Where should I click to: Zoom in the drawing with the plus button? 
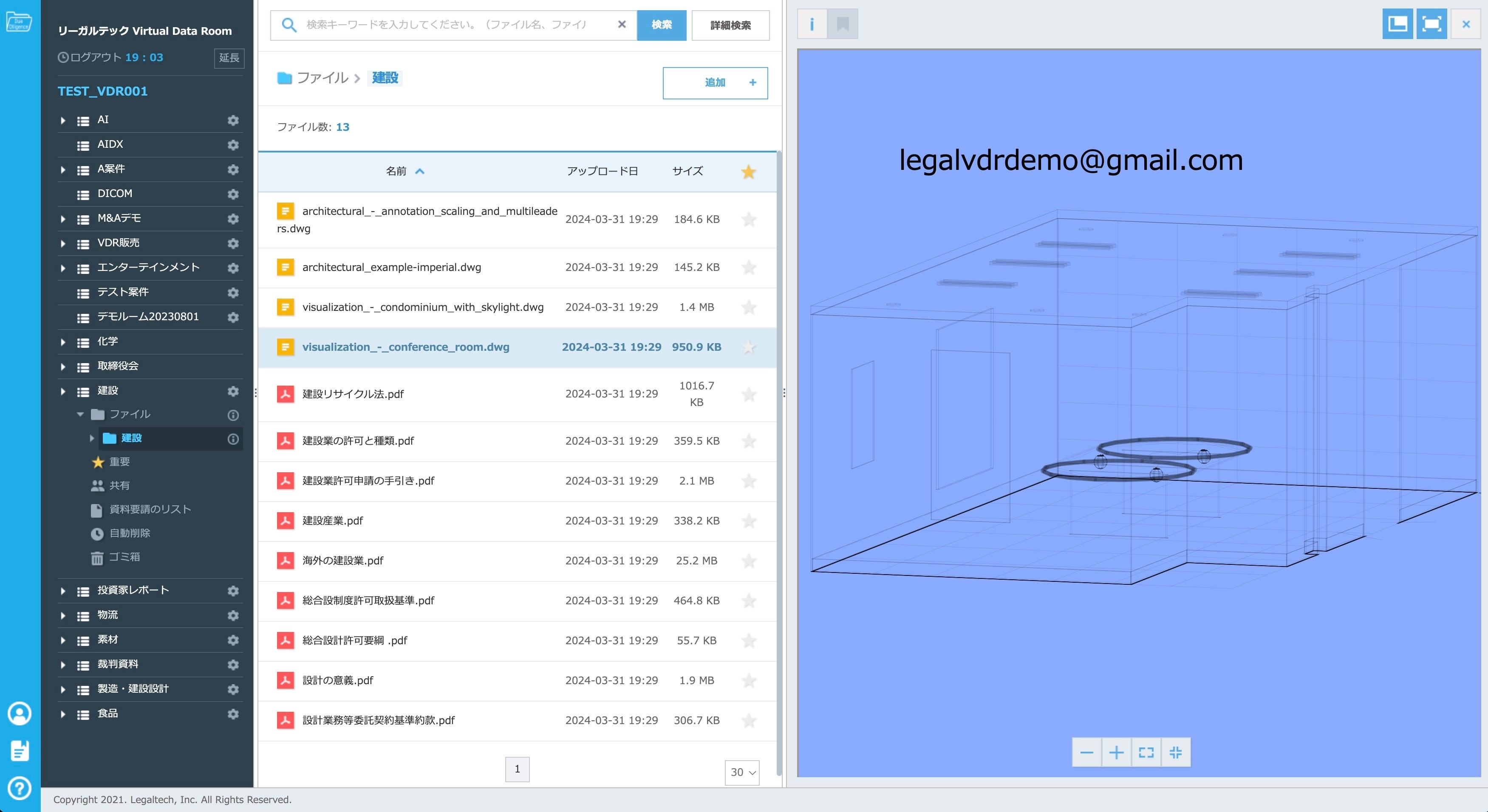[1116, 753]
